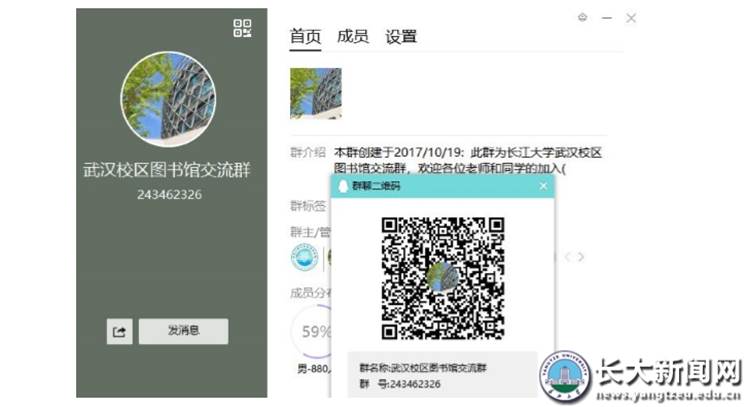Close the group profile window
Screen dimensions: 747x407
point(631,18)
